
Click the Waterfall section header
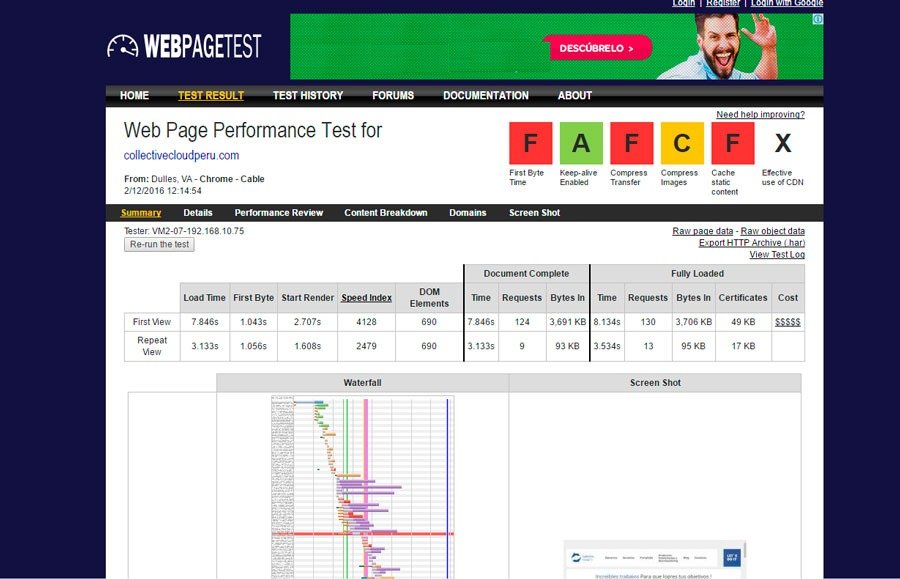click(x=362, y=383)
